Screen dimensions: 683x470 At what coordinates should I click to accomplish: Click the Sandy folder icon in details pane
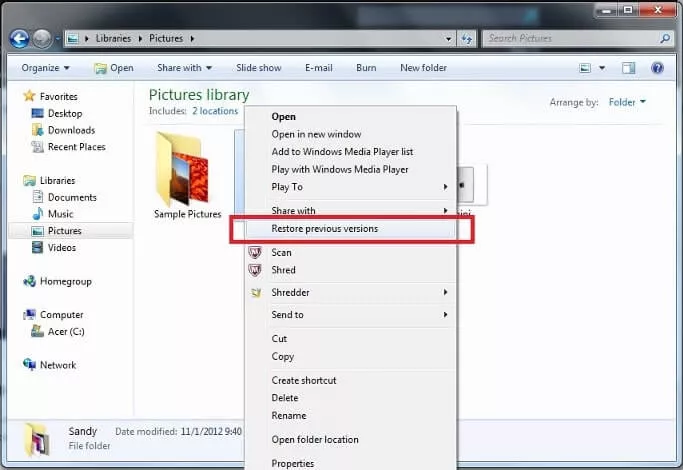[x=37, y=439]
